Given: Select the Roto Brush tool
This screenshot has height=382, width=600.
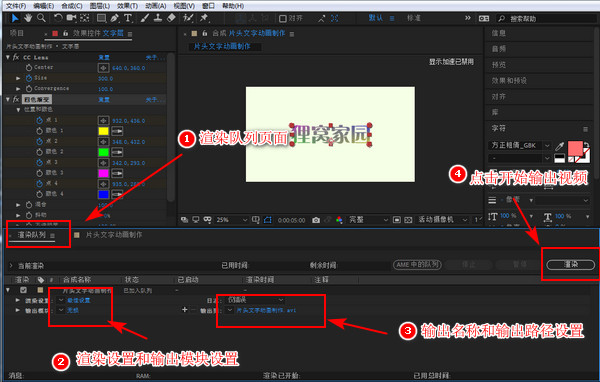Looking at the screenshot, I should click(x=188, y=18).
